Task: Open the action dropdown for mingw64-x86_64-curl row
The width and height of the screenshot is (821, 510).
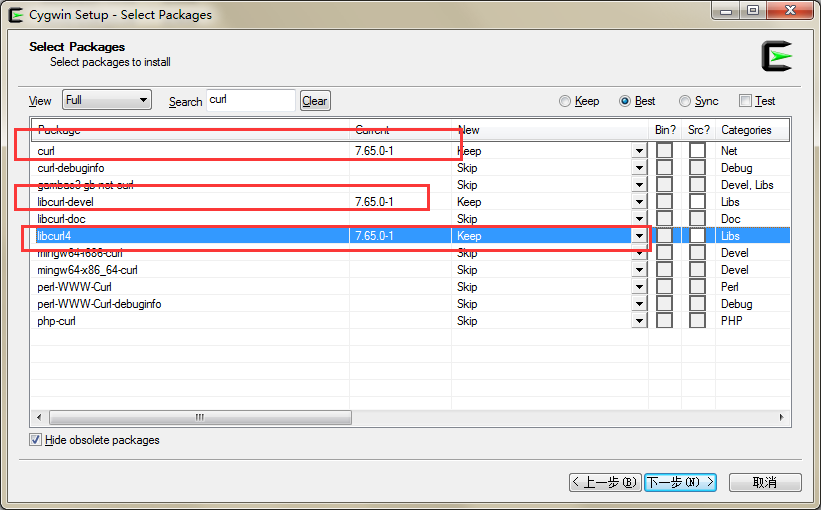Action: click(x=639, y=270)
